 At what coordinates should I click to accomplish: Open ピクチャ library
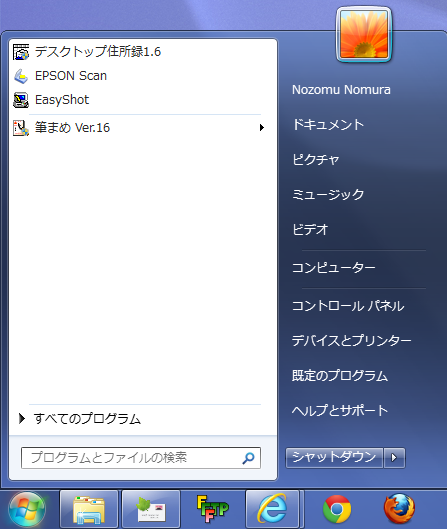[315, 160]
